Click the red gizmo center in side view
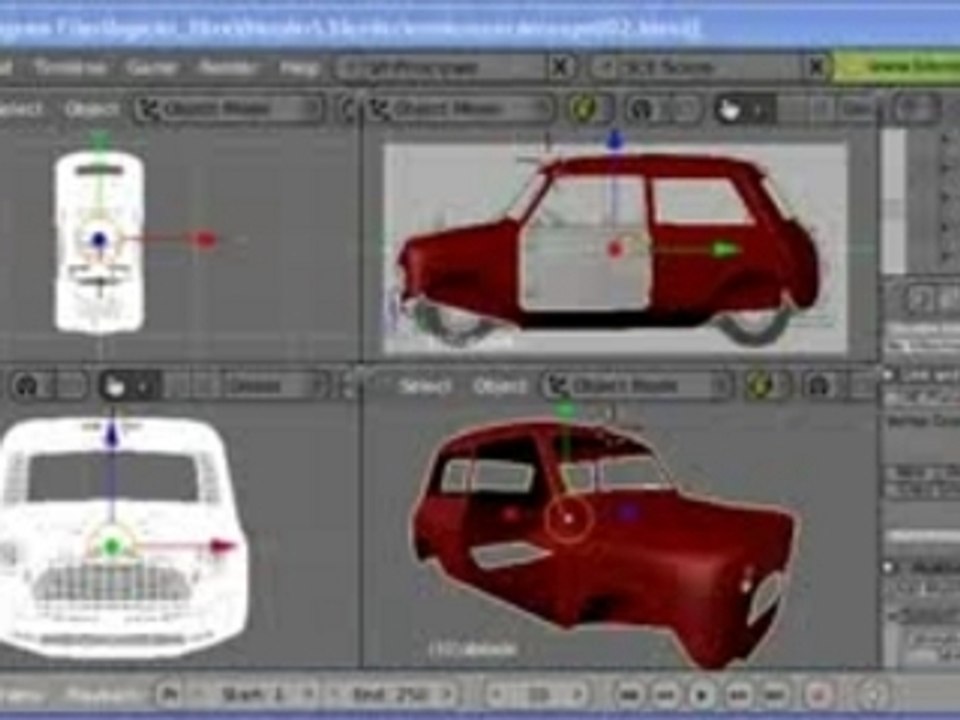Viewport: 960px width, 720px height. 615,249
